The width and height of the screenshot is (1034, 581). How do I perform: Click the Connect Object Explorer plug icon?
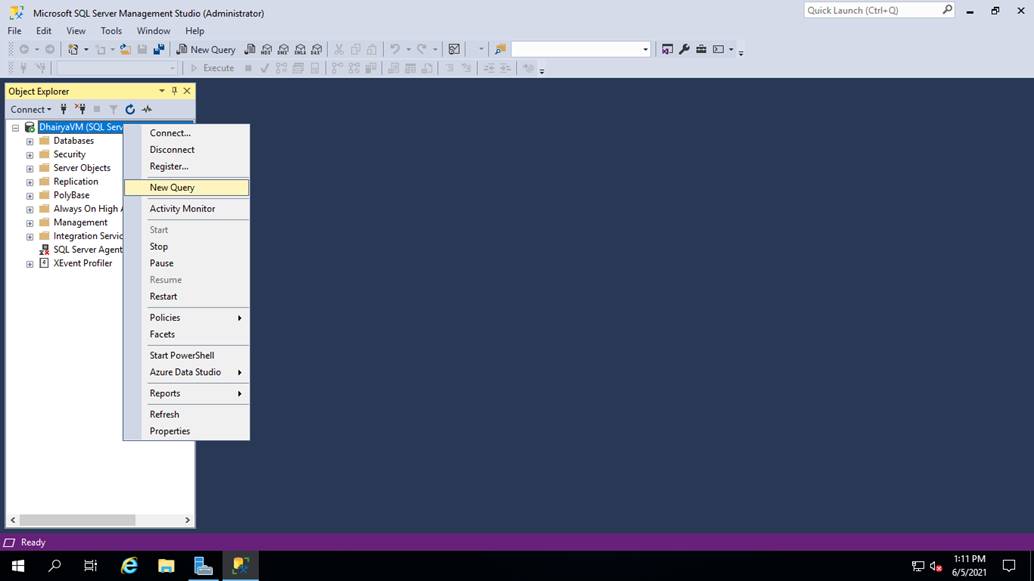point(63,109)
